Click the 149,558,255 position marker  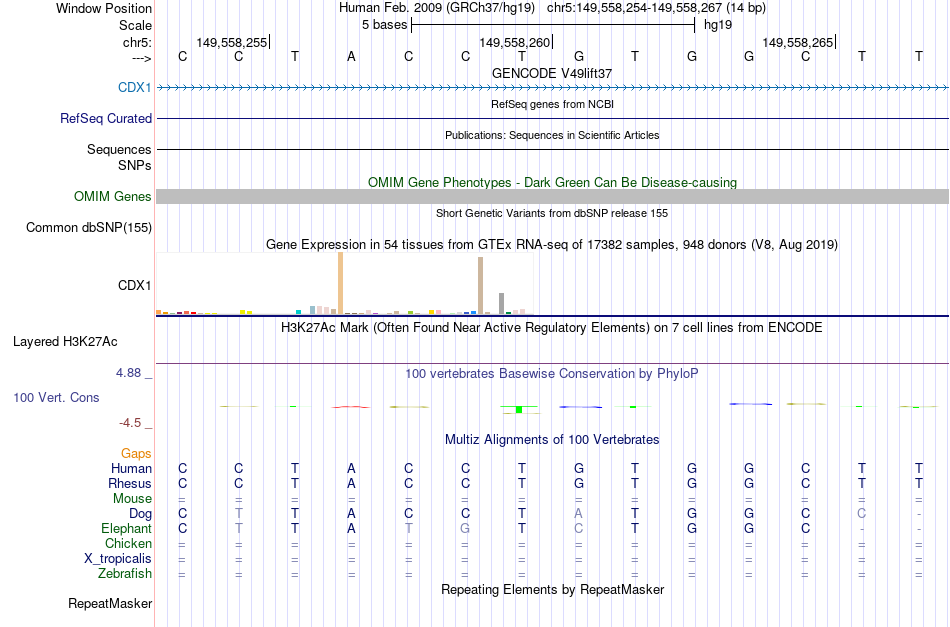pyautogui.click(x=233, y=42)
